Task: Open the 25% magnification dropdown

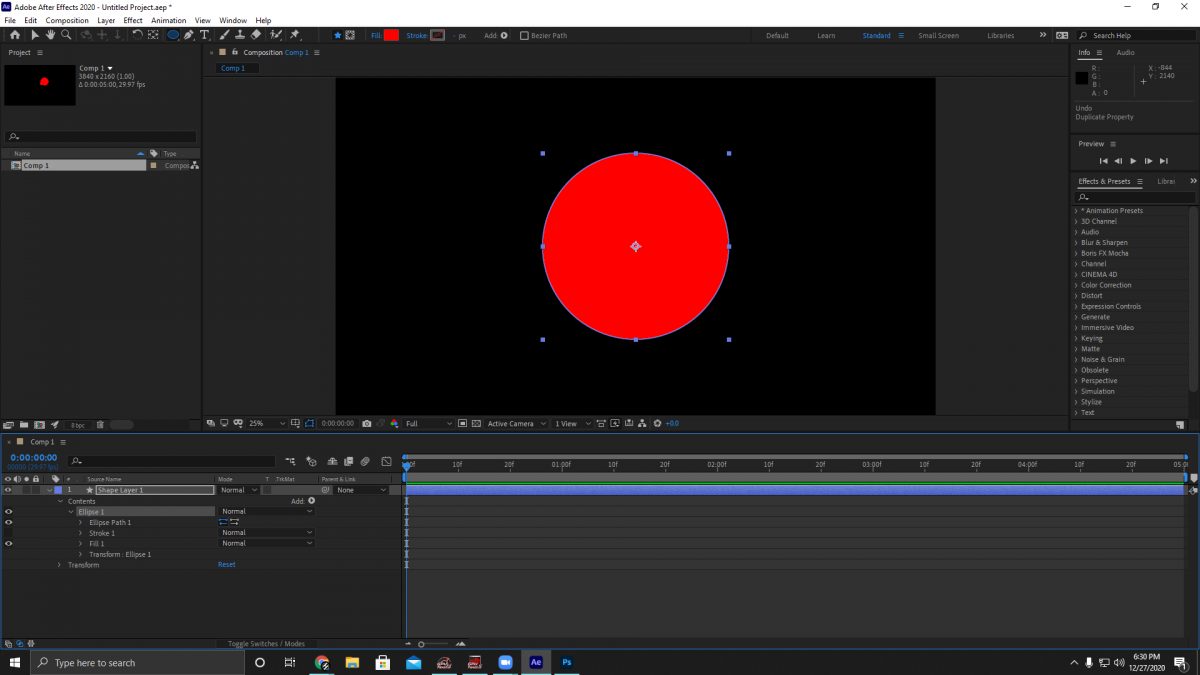Action: coord(267,423)
